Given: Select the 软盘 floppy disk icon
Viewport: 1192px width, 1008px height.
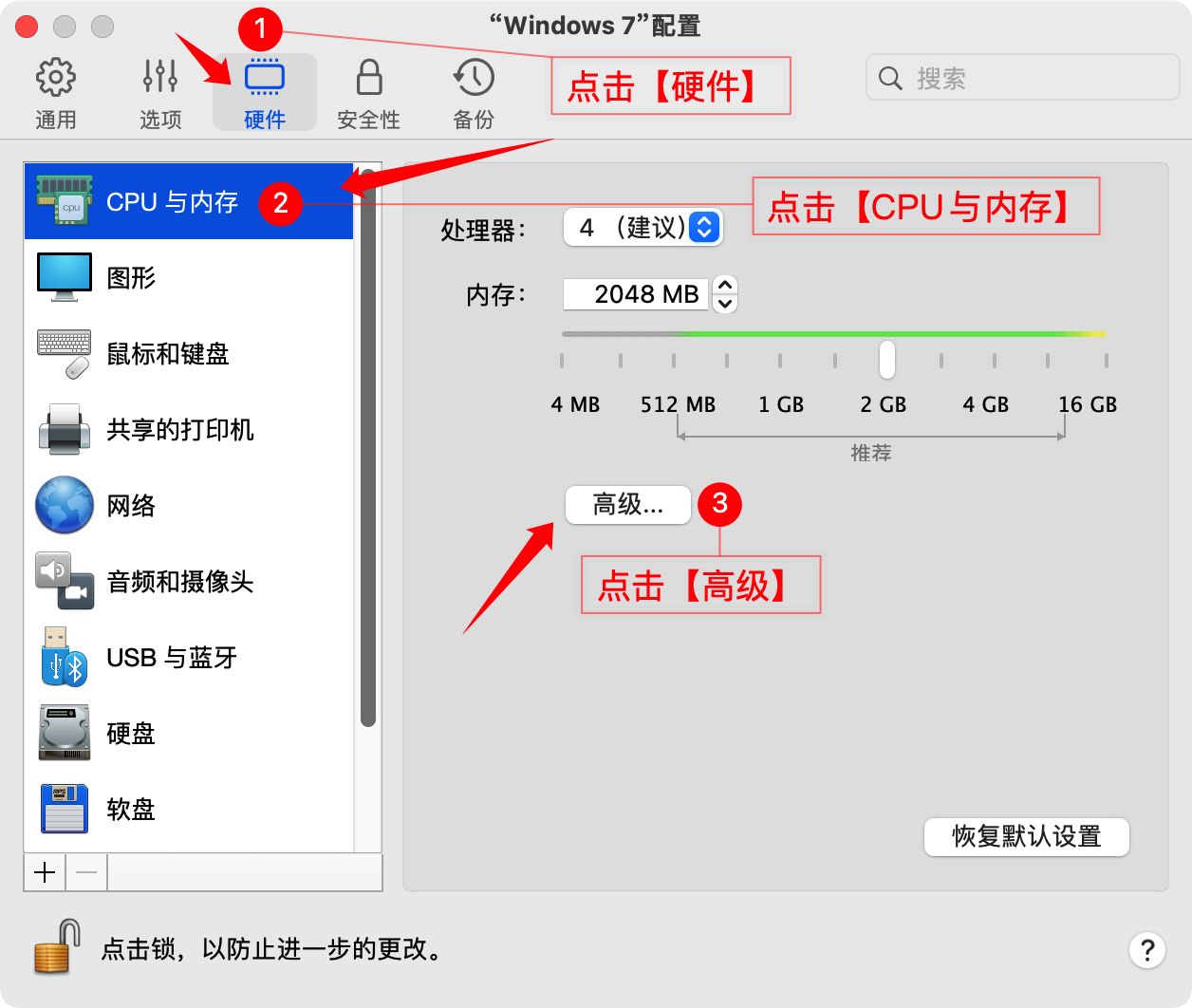Looking at the screenshot, I should click(65, 809).
